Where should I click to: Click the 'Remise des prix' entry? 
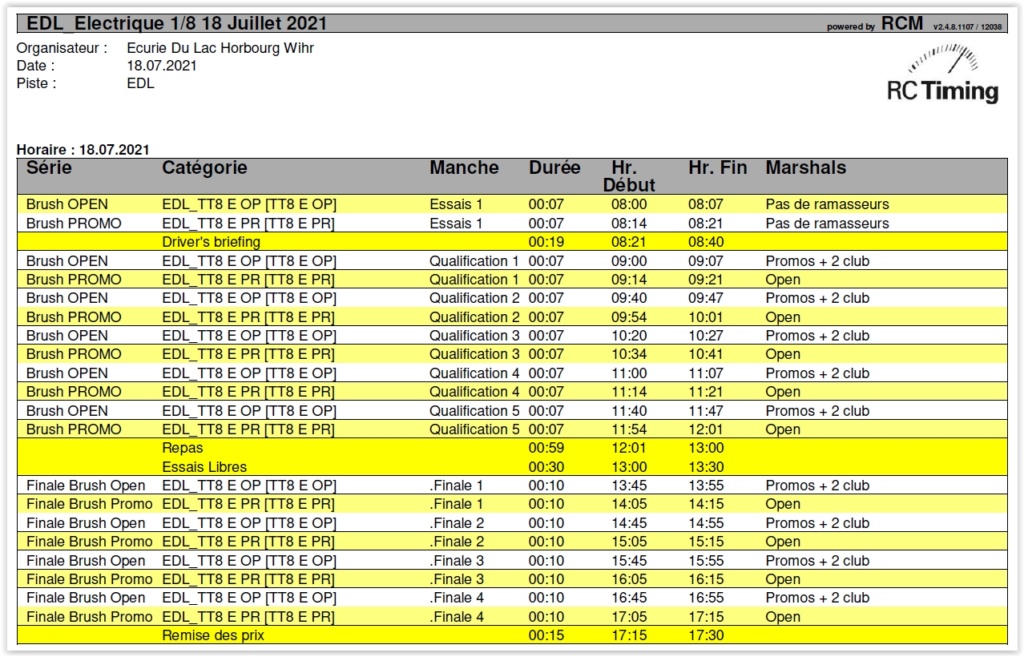(x=213, y=635)
